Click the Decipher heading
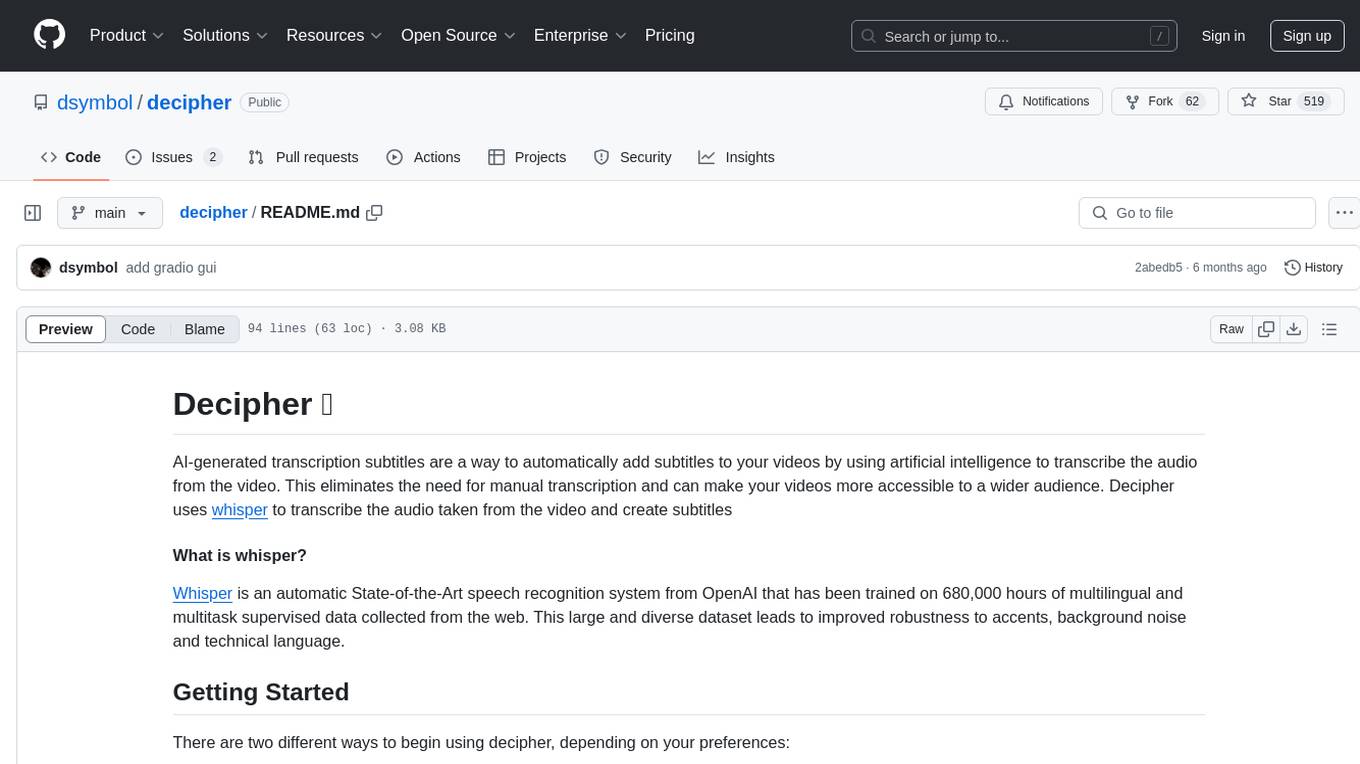The width and height of the screenshot is (1360, 764). pyautogui.click(x=253, y=403)
